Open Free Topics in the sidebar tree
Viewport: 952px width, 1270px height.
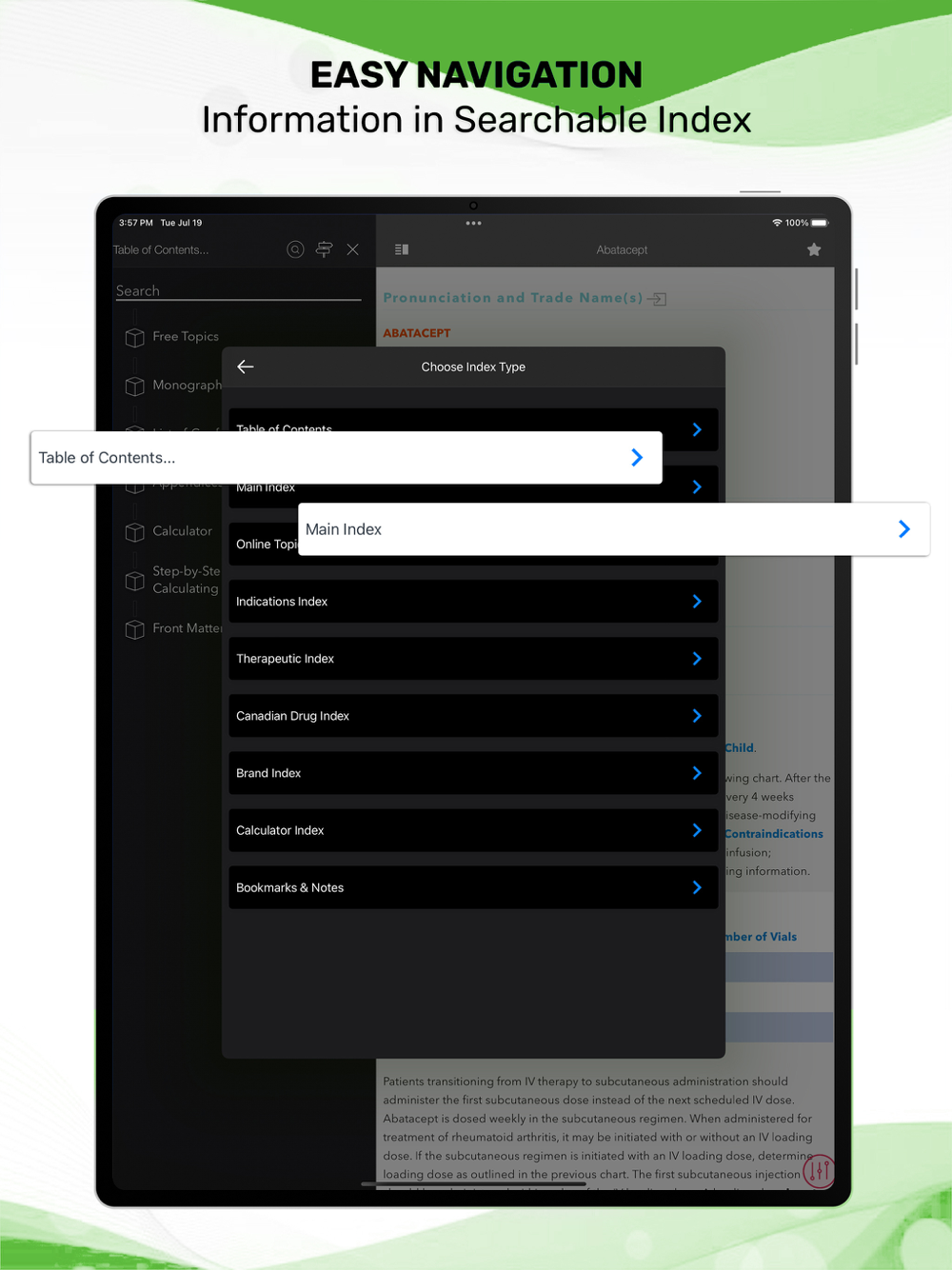(186, 336)
